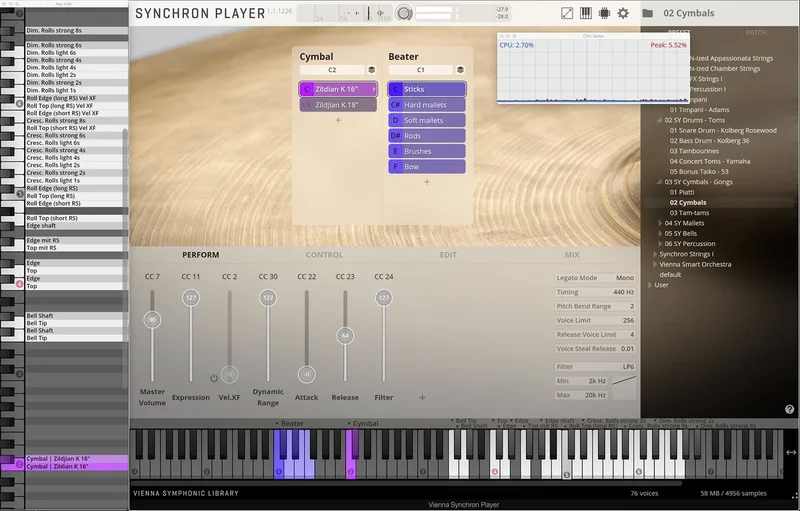Switch to the MIX tab
This screenshot has height=511, width=800.
click(572, 255)
